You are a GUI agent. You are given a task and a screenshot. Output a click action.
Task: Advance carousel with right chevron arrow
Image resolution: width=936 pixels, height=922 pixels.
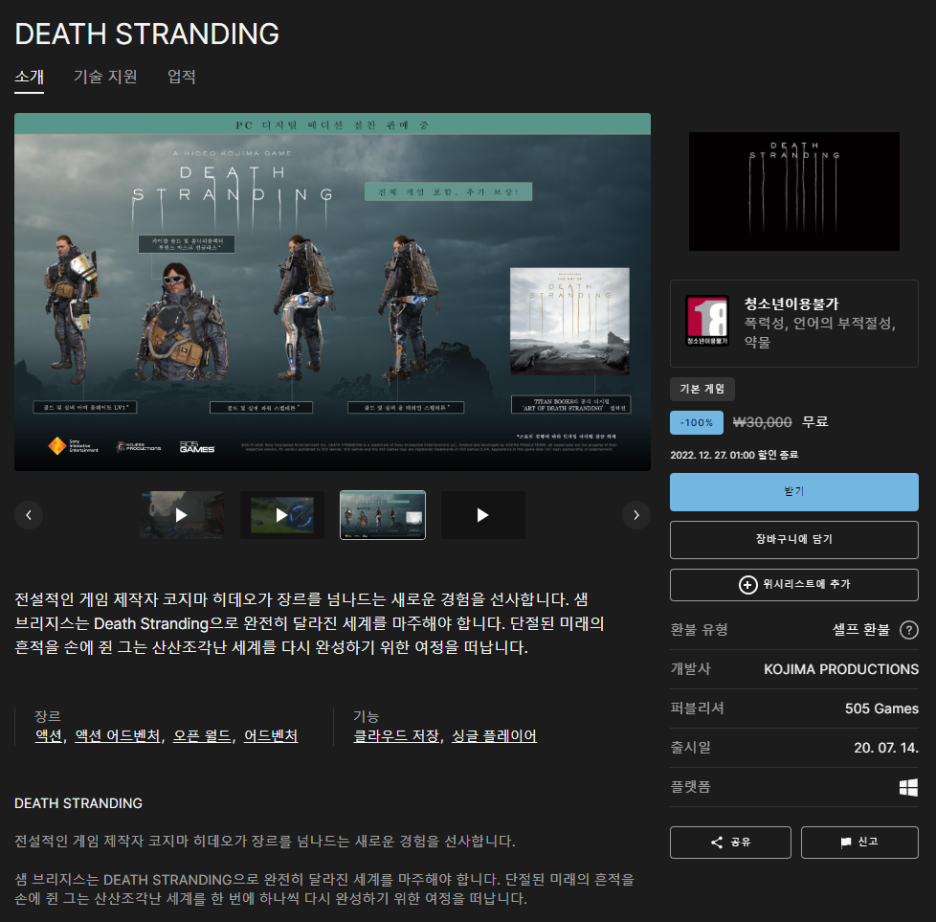tap(636, 515)
